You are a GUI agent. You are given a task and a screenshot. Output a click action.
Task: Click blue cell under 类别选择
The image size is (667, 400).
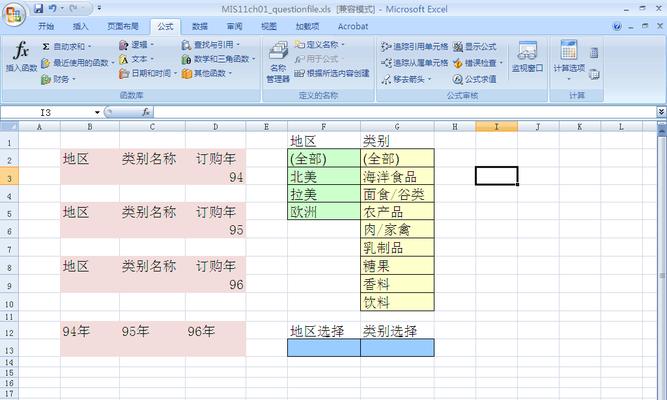coord(397,348)
